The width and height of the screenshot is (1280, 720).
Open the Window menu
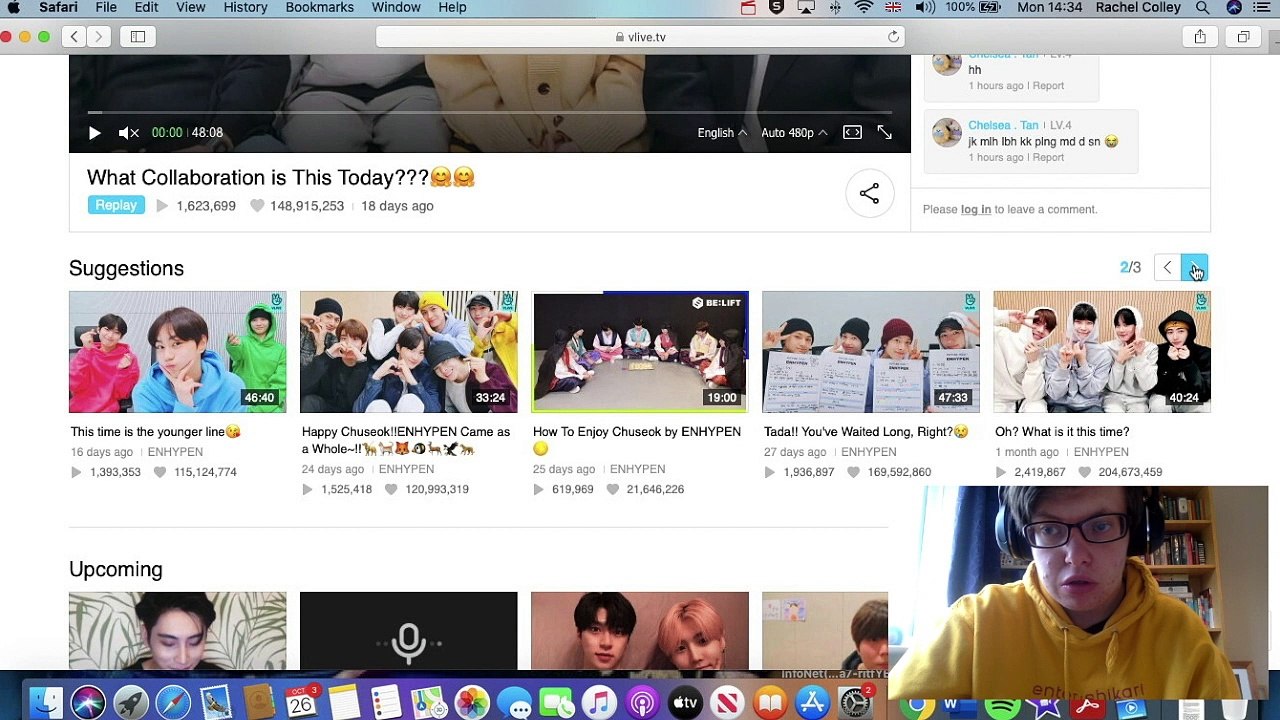396,7
